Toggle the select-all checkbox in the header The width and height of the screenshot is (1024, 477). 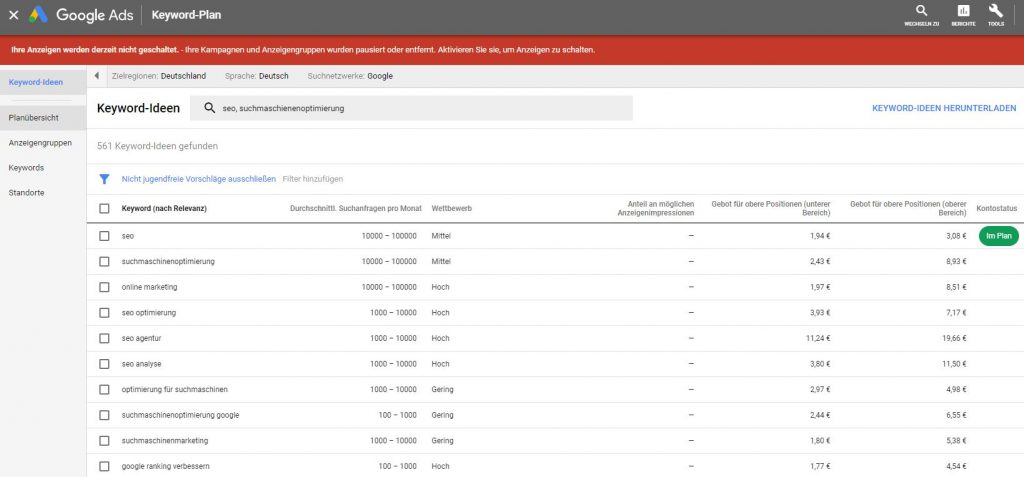(104, 208)
